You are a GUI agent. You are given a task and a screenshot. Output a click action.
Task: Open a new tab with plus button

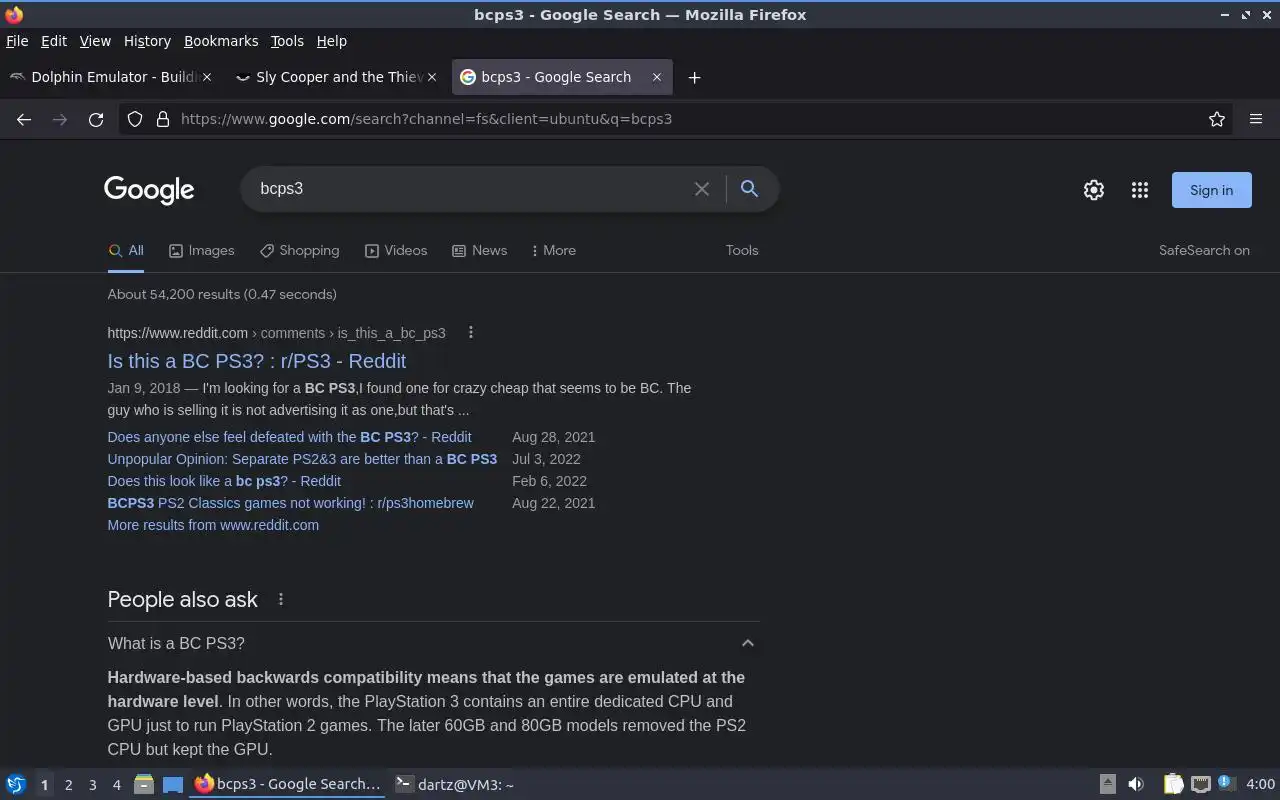694,77
